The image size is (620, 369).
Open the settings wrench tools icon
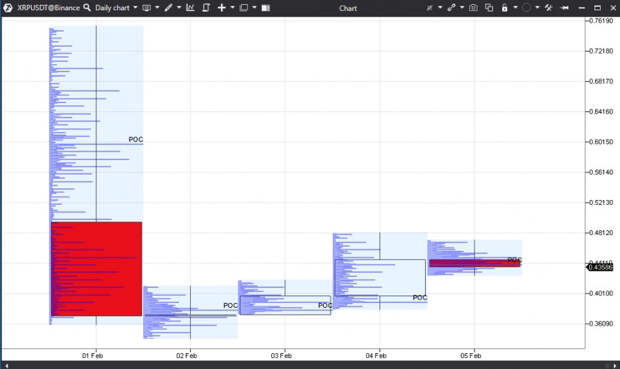pyautogui.click(x=548, y=8)
